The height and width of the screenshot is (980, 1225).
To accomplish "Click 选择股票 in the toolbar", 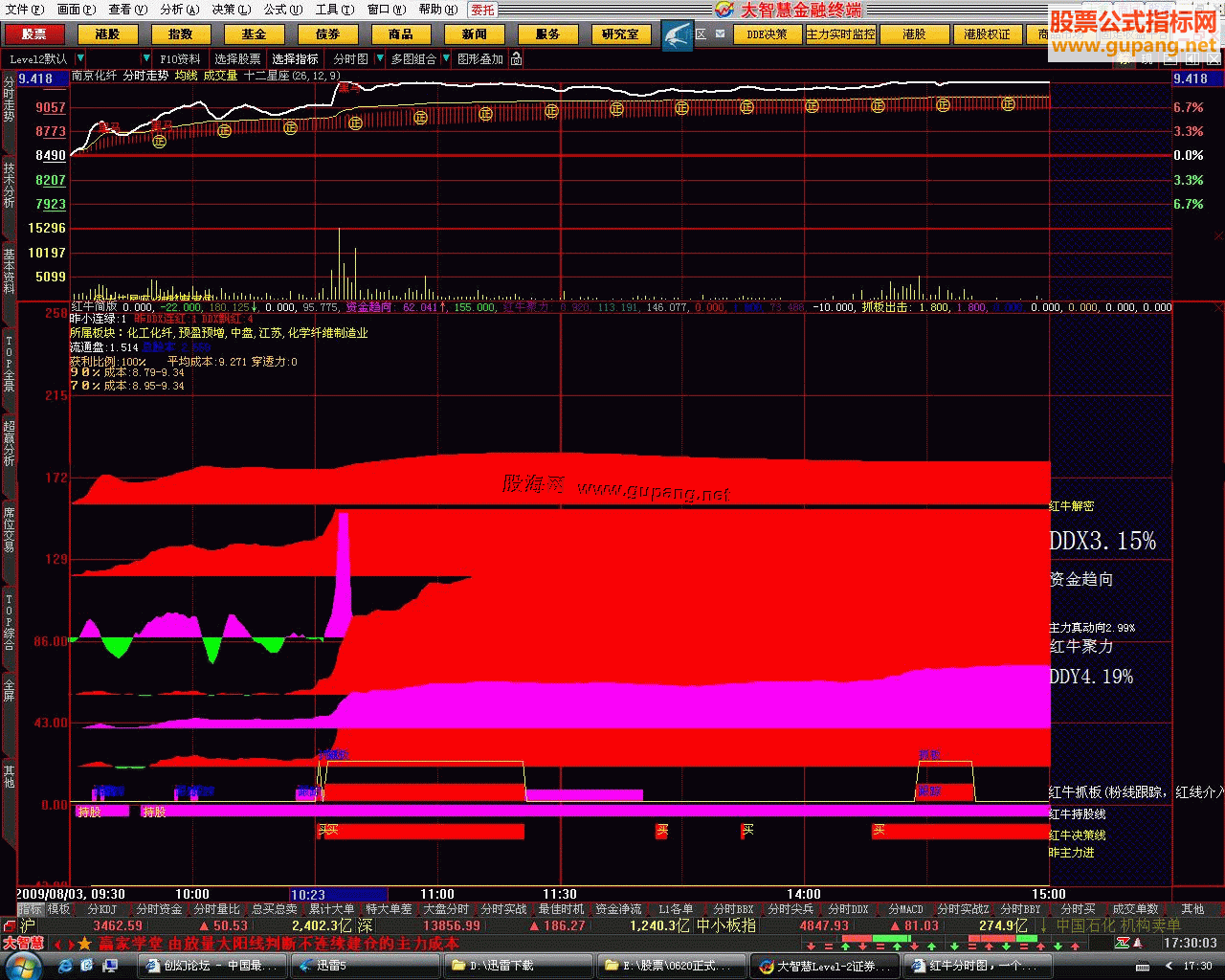I will point(237,59).
